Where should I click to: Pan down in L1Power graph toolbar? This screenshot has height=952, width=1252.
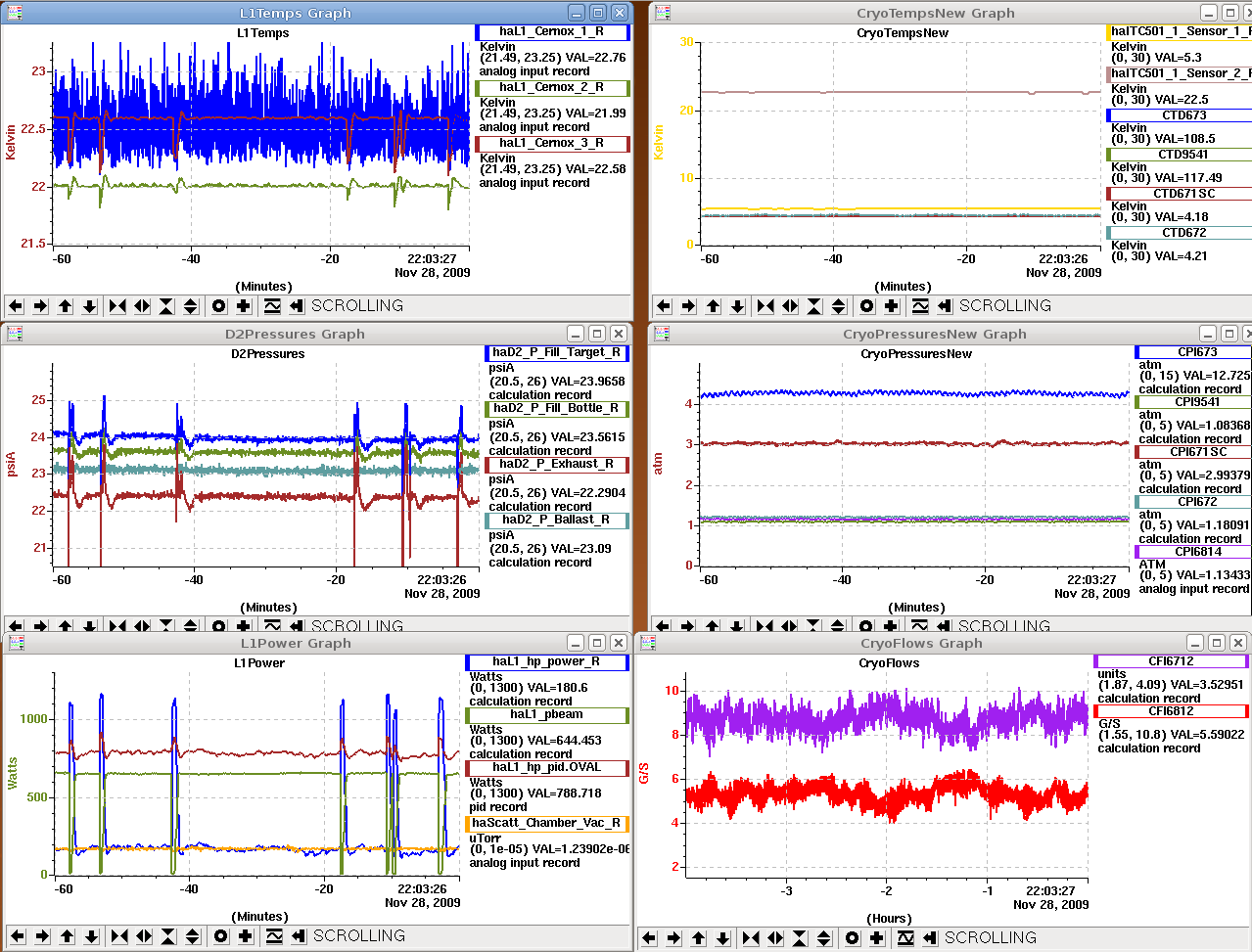coord(92,936)
